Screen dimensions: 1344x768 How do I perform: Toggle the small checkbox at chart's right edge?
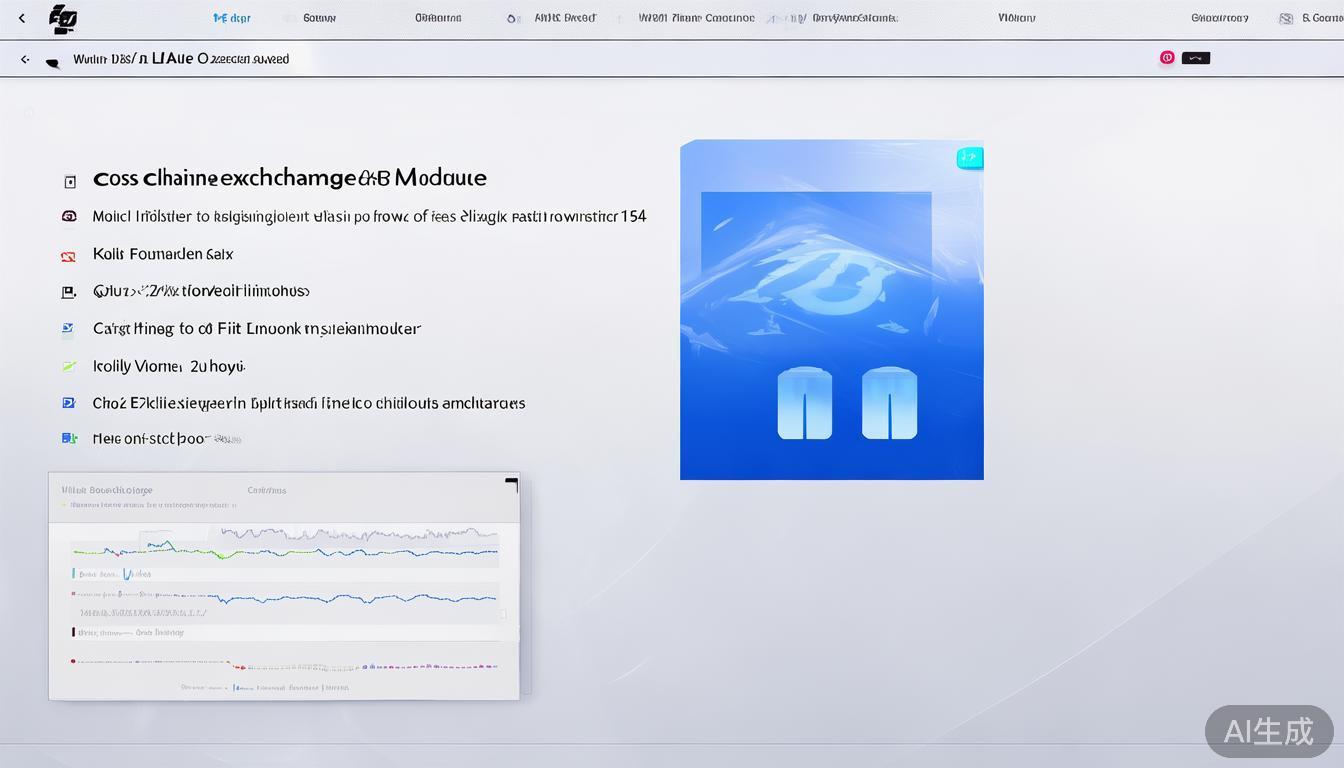tap(503, 614)
